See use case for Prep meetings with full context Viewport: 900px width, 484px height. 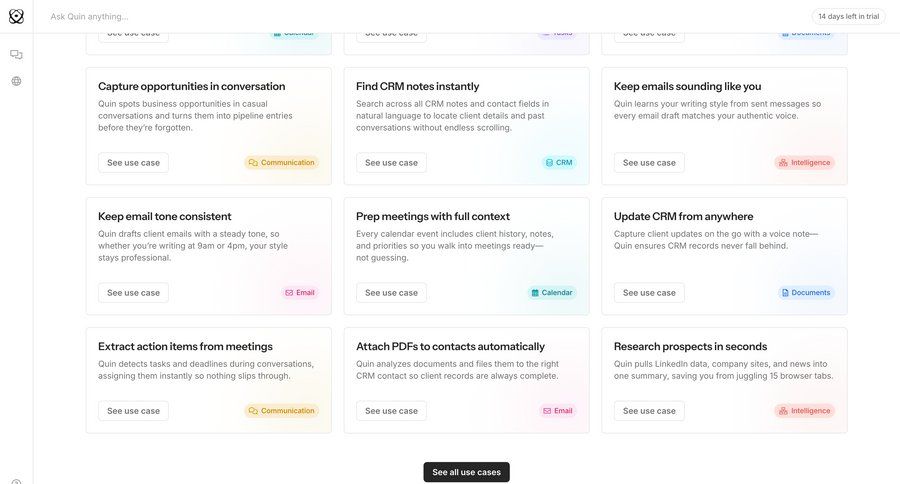click(x=391, y=293)
